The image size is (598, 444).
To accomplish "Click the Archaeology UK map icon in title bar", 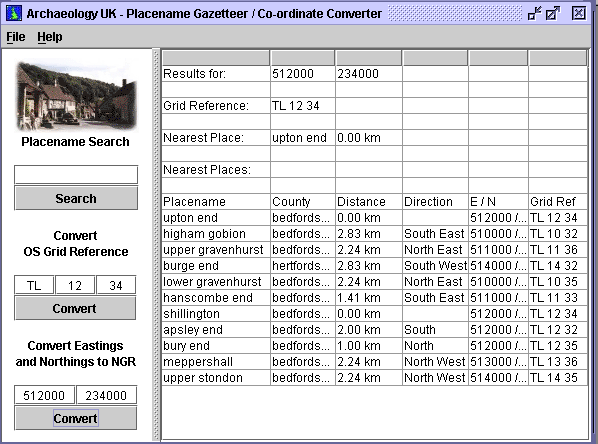I will [14, 13].
